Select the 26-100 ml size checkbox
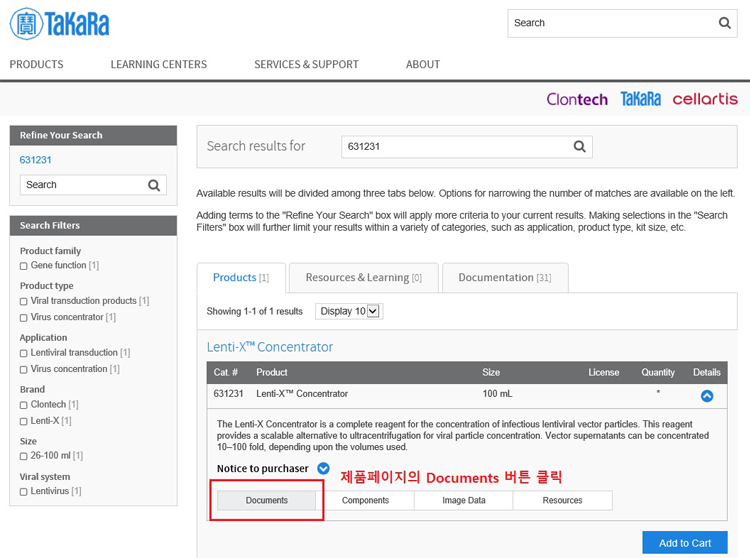This screenshot has width=750, height=558. [23, 456]
